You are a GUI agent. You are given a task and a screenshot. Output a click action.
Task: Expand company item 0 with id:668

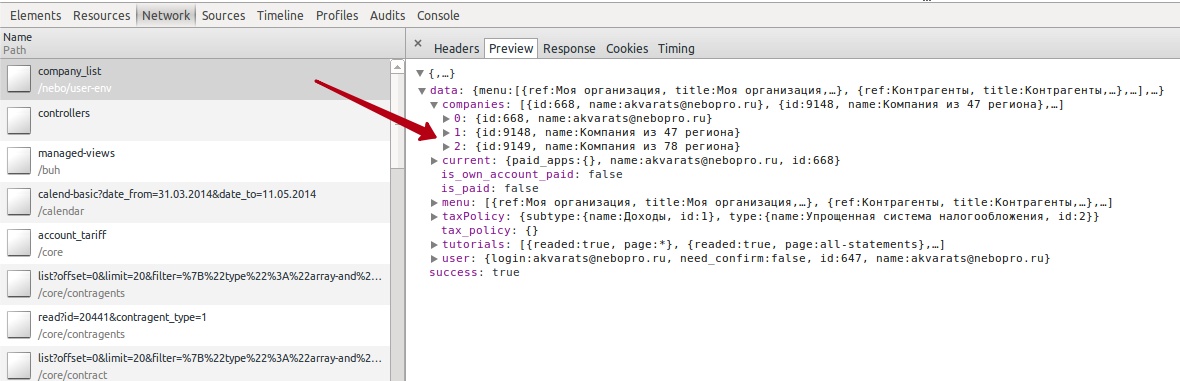coord(447,118)
